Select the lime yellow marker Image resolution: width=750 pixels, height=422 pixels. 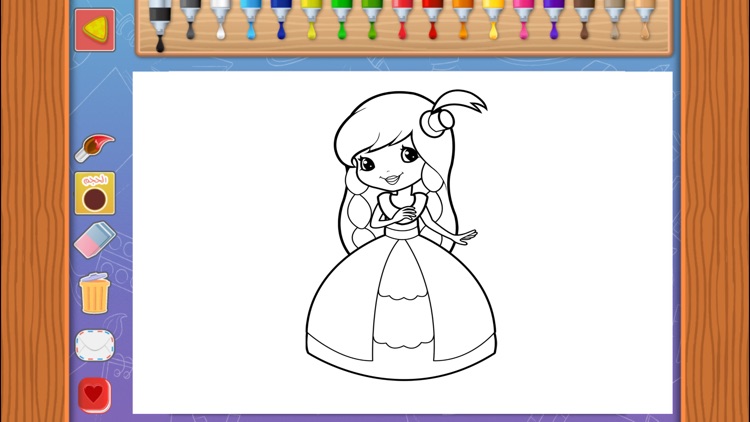[x=311, y=19]
